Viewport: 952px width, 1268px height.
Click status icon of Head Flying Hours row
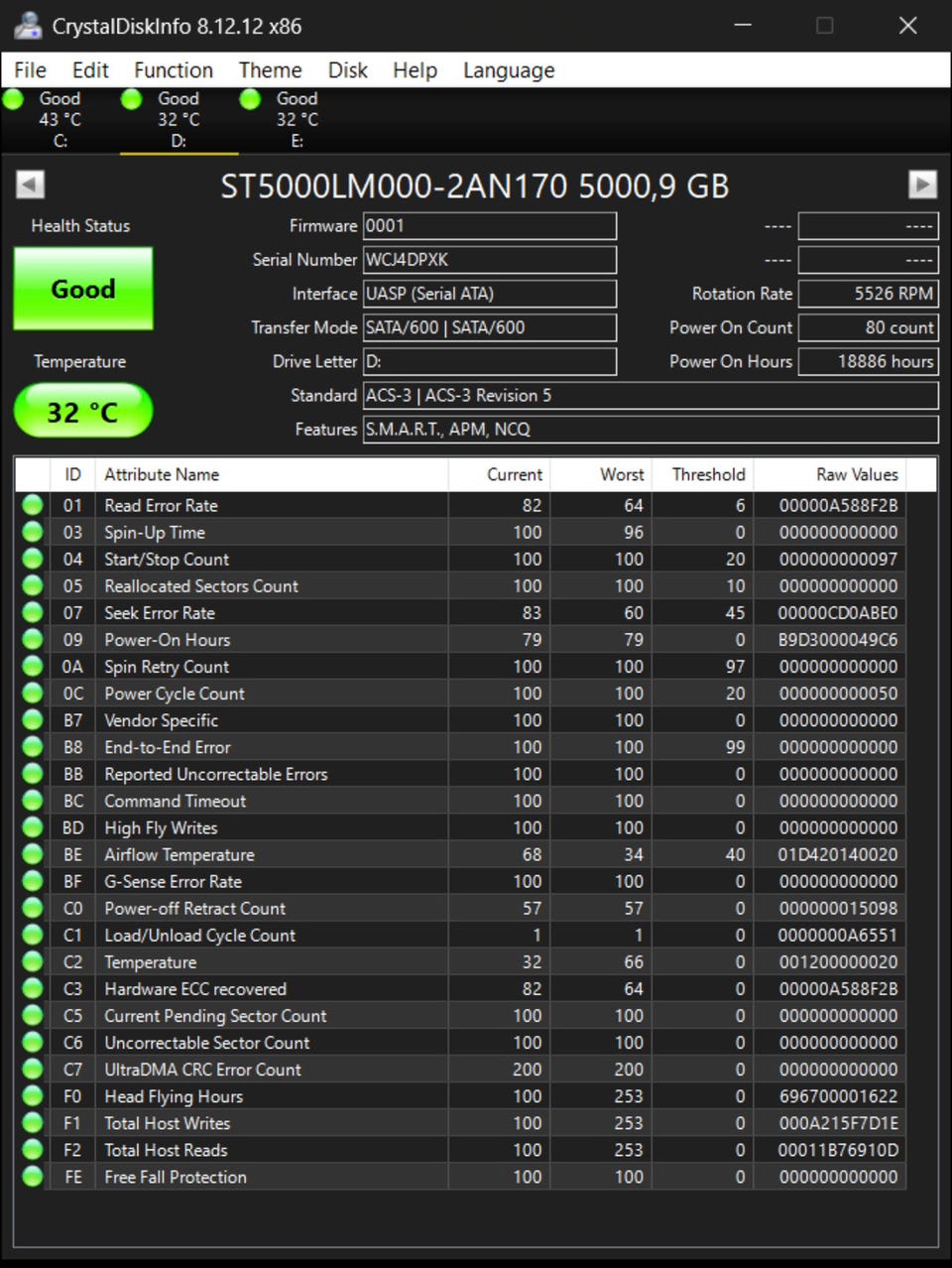coord(33,1095)
